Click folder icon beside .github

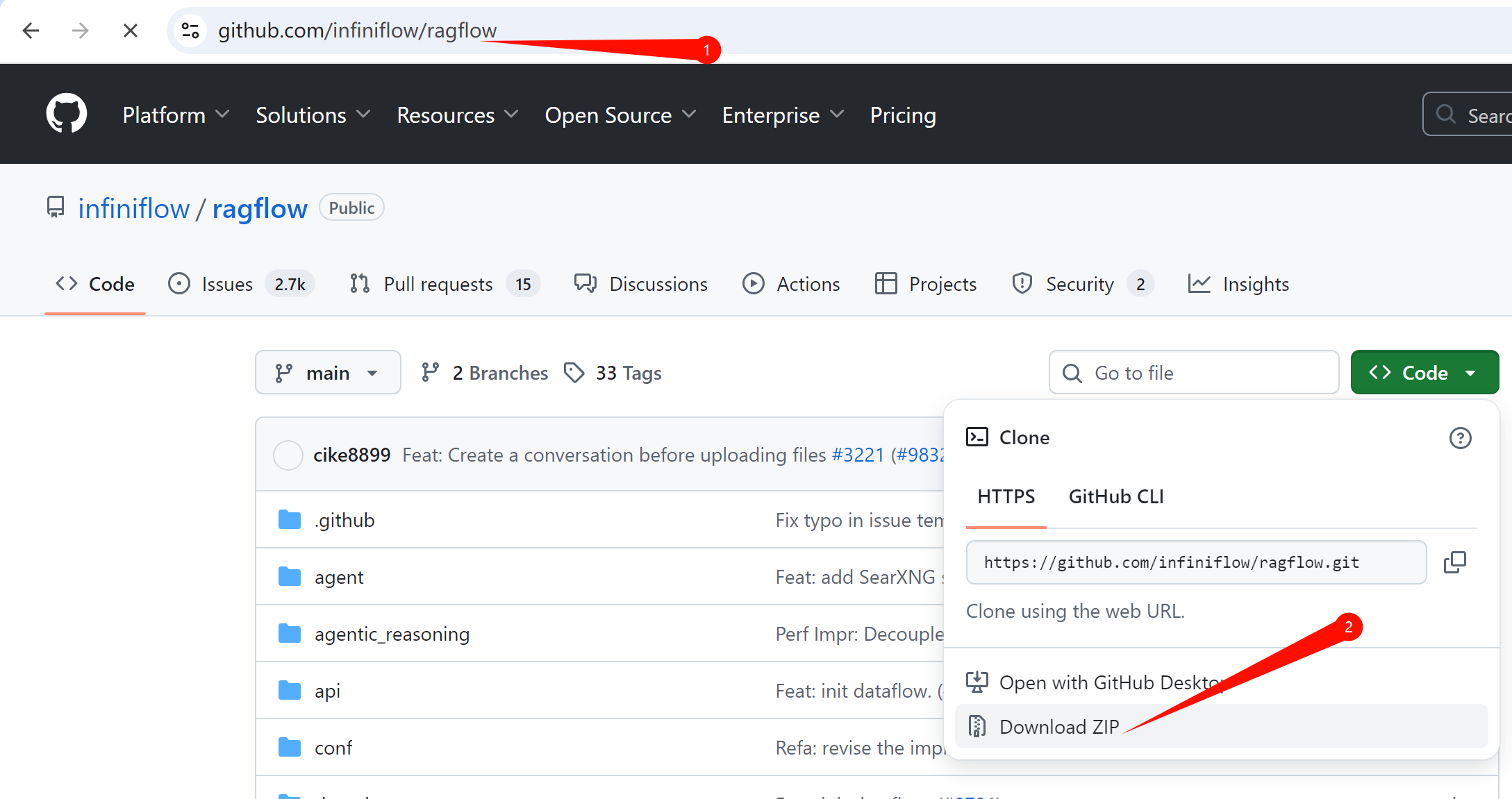pyautogui.click(x=290, y=519)
